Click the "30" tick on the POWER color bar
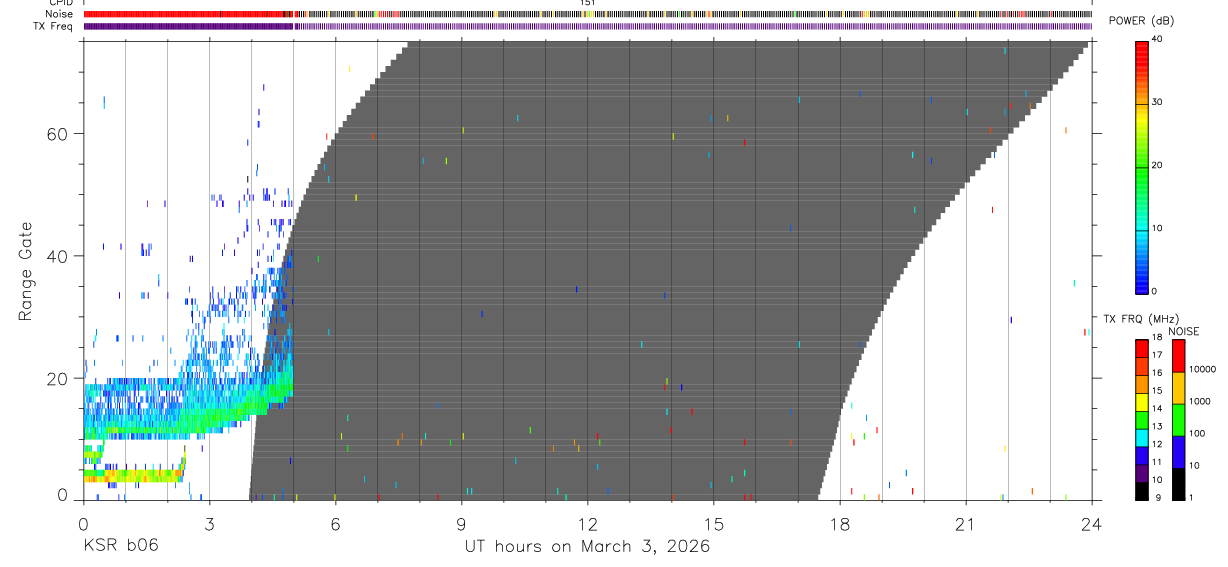1228x567 pixels. [x=1159, y=103]
